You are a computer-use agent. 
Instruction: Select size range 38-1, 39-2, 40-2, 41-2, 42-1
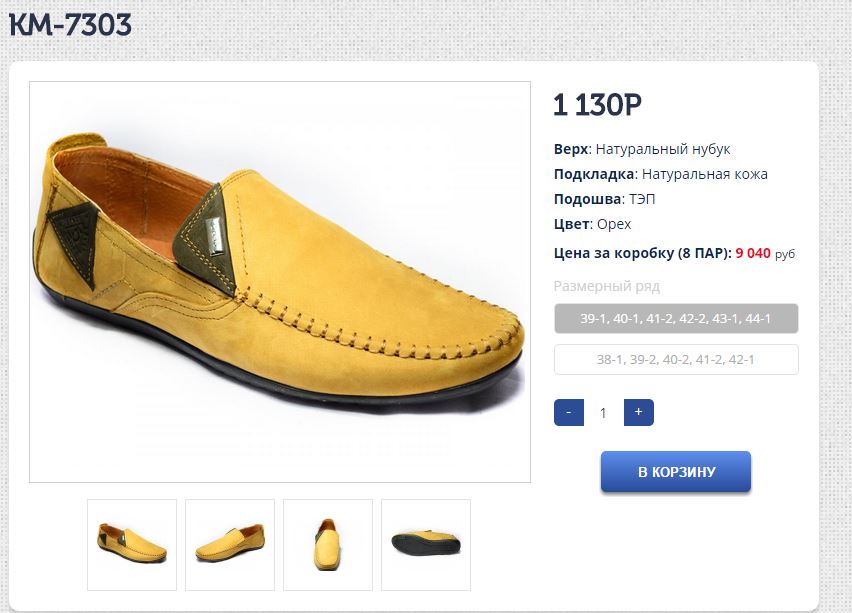pyautogui.click(x=676, y=359)
